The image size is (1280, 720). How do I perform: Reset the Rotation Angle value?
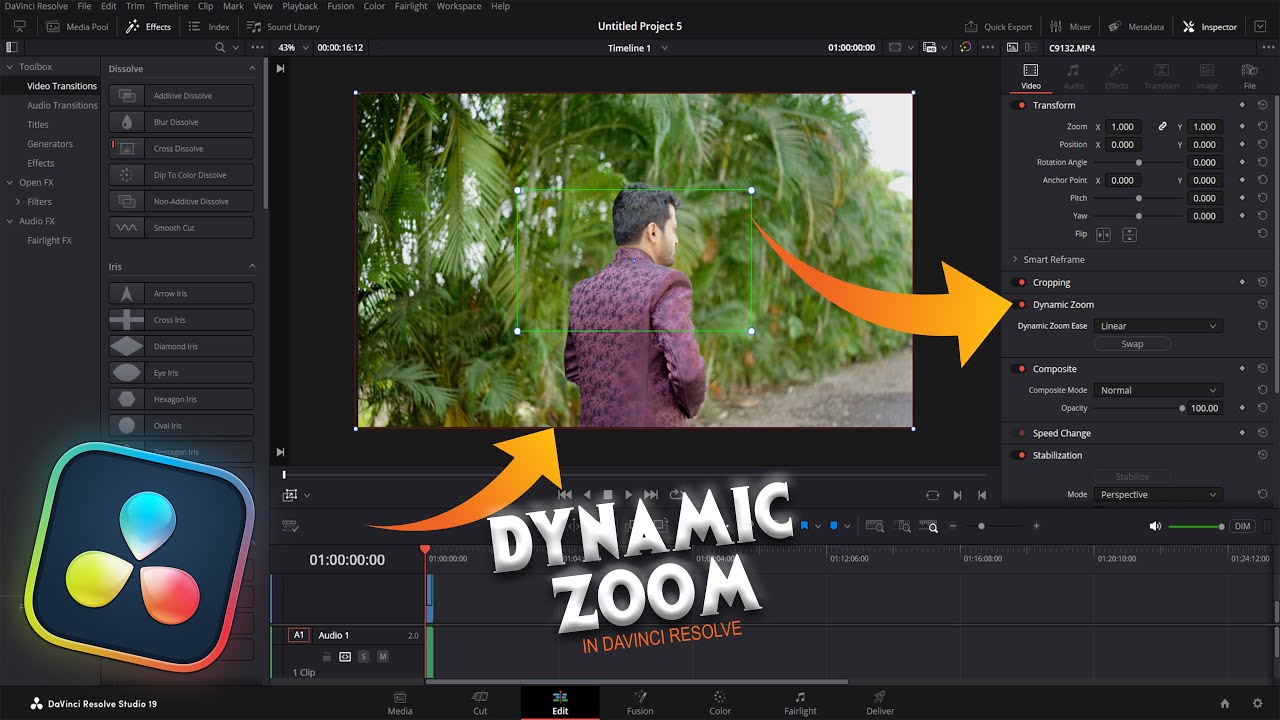point(1263,162)
